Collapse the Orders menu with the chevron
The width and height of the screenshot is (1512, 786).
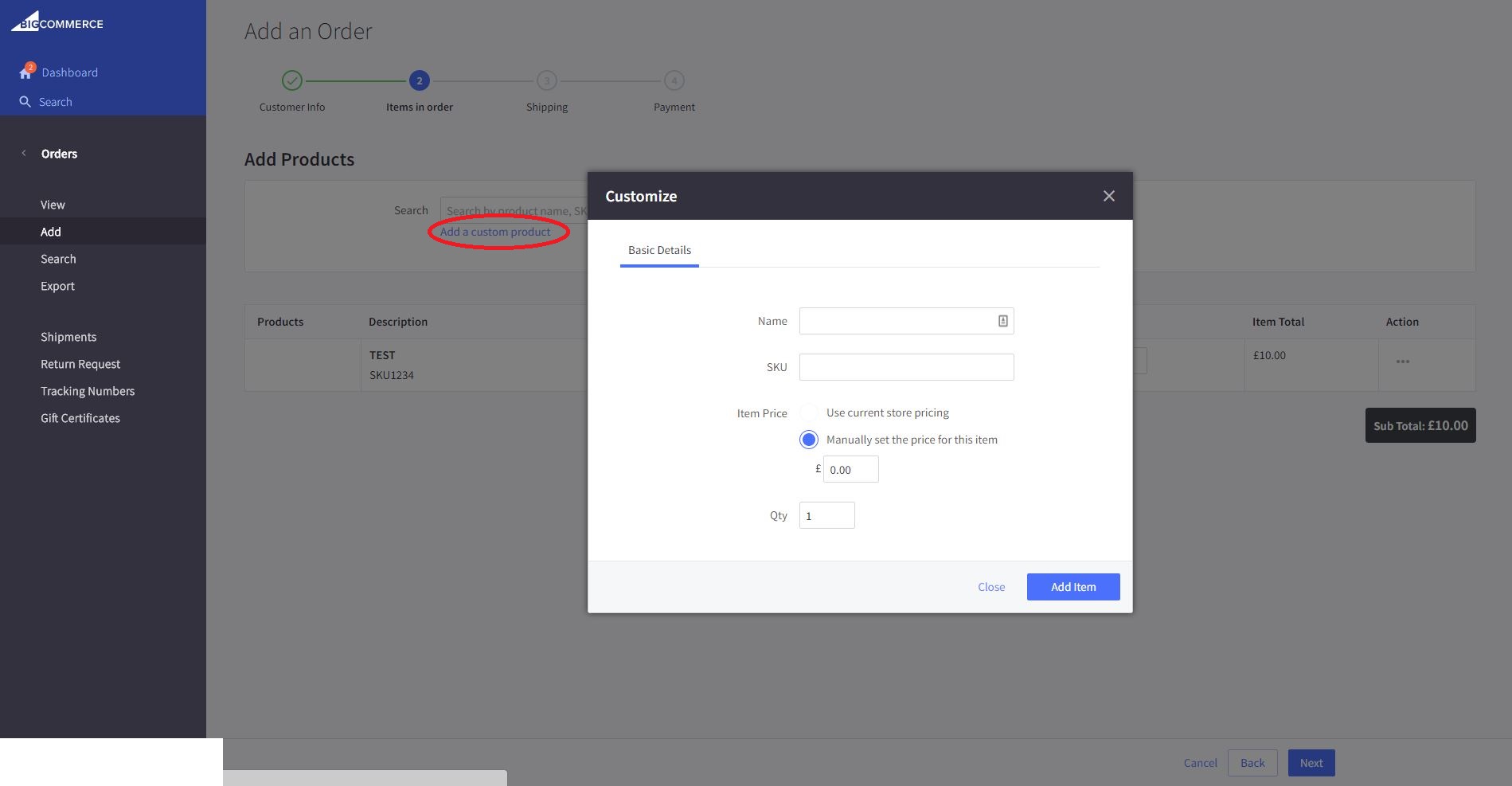coord(21,153)
